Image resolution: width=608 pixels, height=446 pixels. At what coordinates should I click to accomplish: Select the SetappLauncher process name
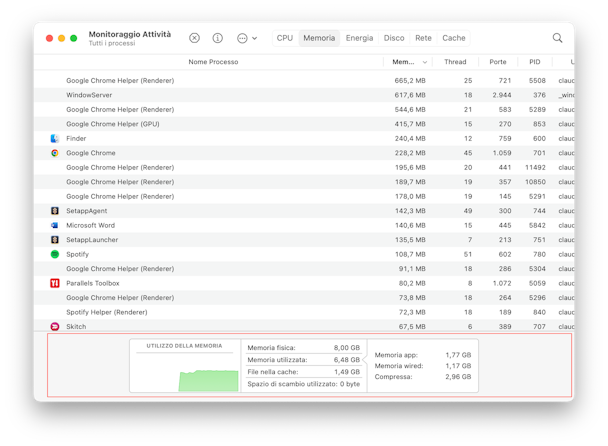(x=92, y=240)
